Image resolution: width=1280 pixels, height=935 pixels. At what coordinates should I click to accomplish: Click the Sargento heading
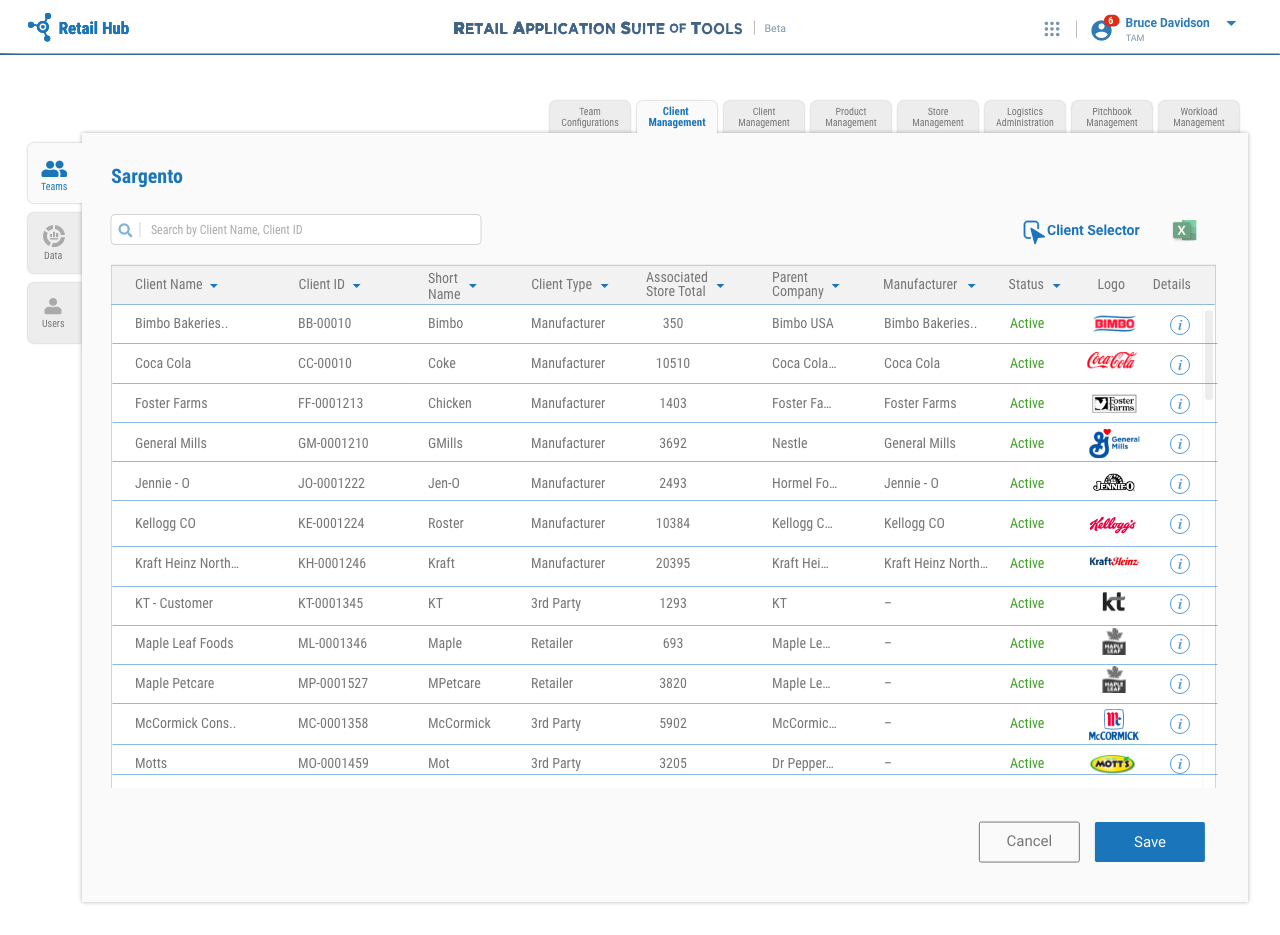[x=147, y=177]
